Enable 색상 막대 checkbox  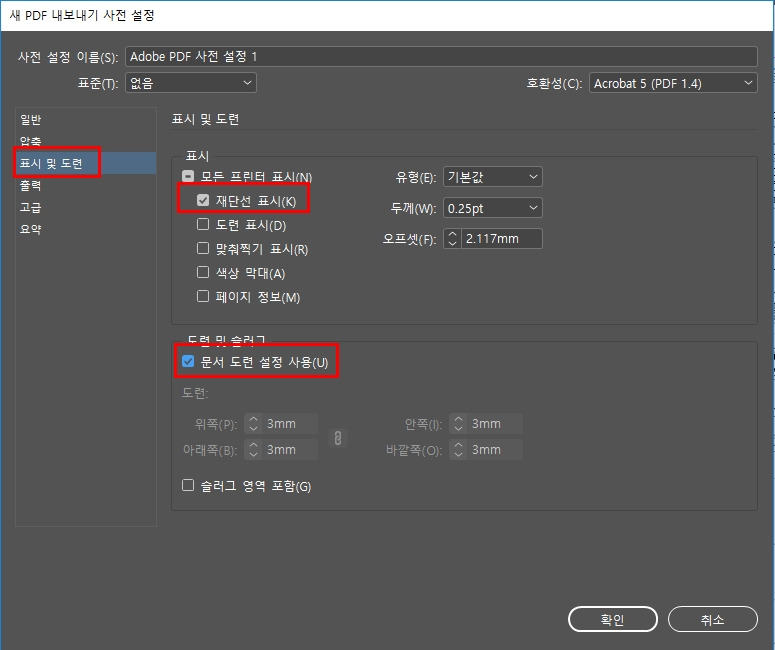[203, 272]
